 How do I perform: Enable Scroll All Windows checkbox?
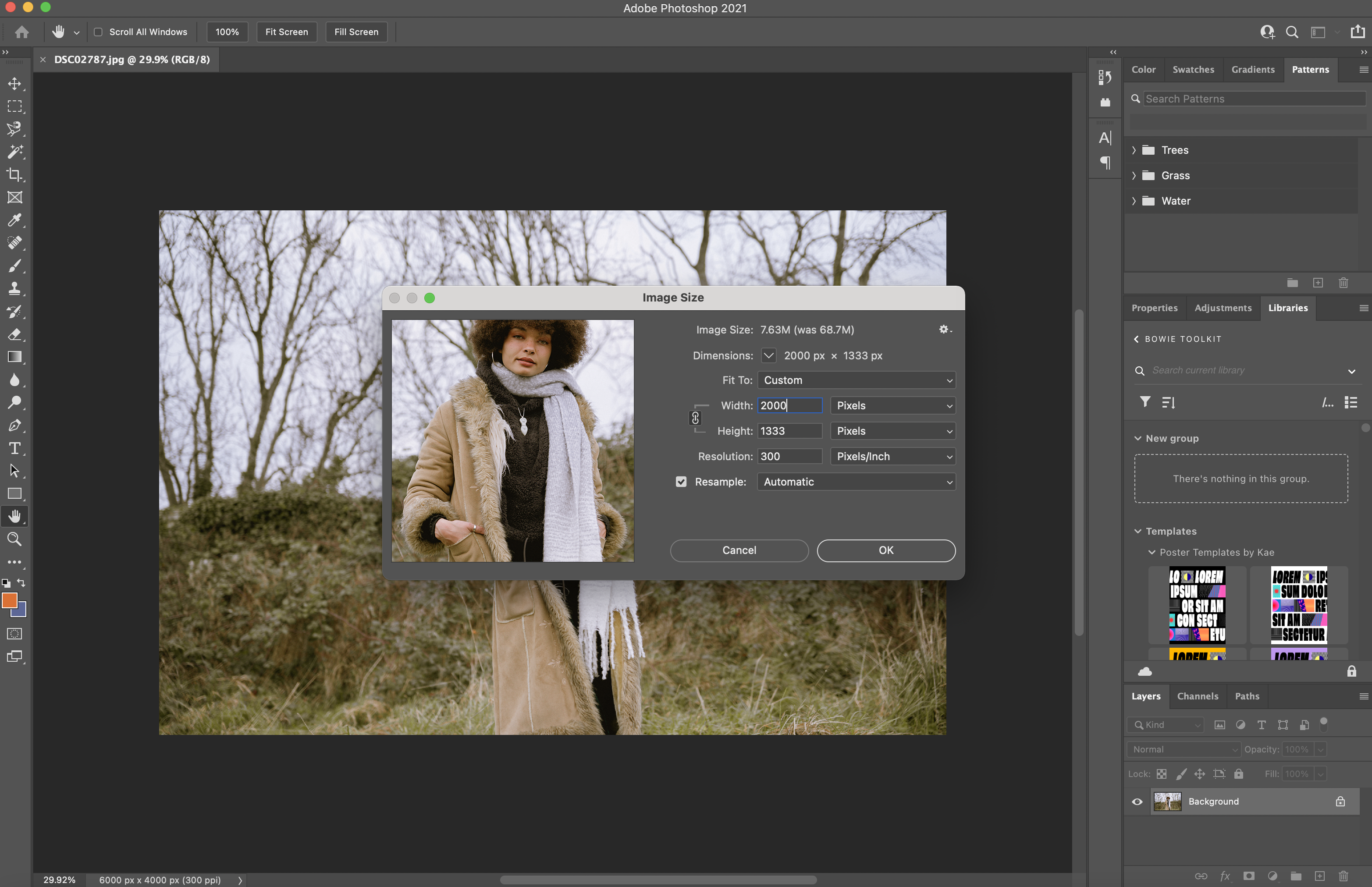(99, 32)
